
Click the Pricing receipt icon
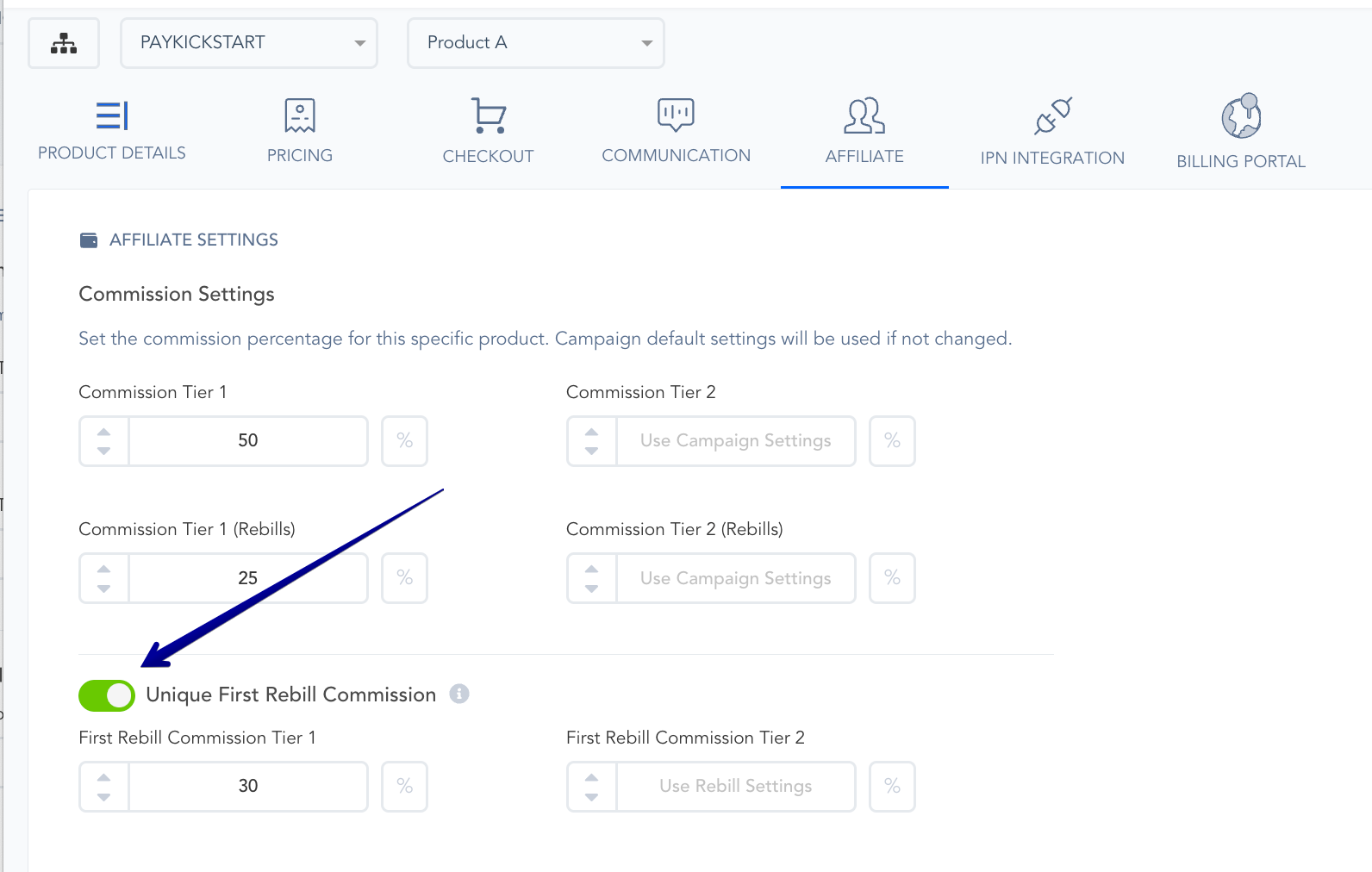pos(300,115)
